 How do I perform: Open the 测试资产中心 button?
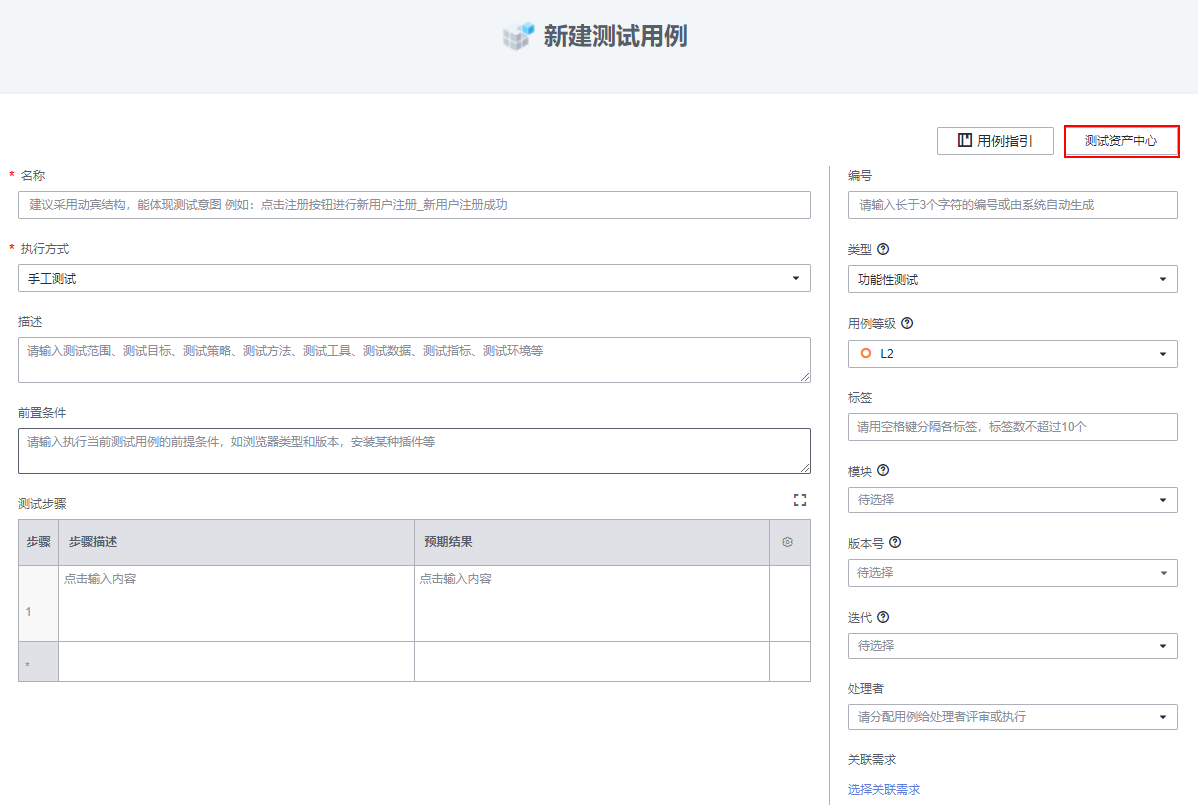[x=1121, y=141]
